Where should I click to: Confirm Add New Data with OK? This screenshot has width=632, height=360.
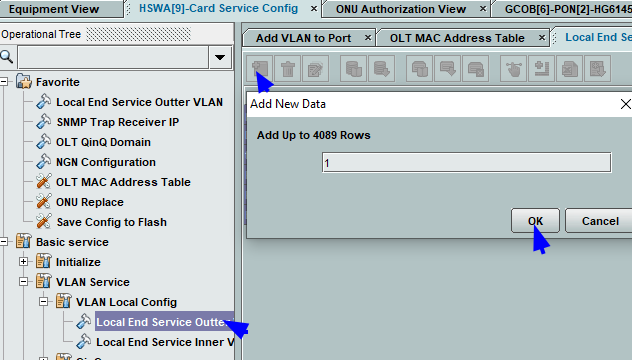click(535, 221)
